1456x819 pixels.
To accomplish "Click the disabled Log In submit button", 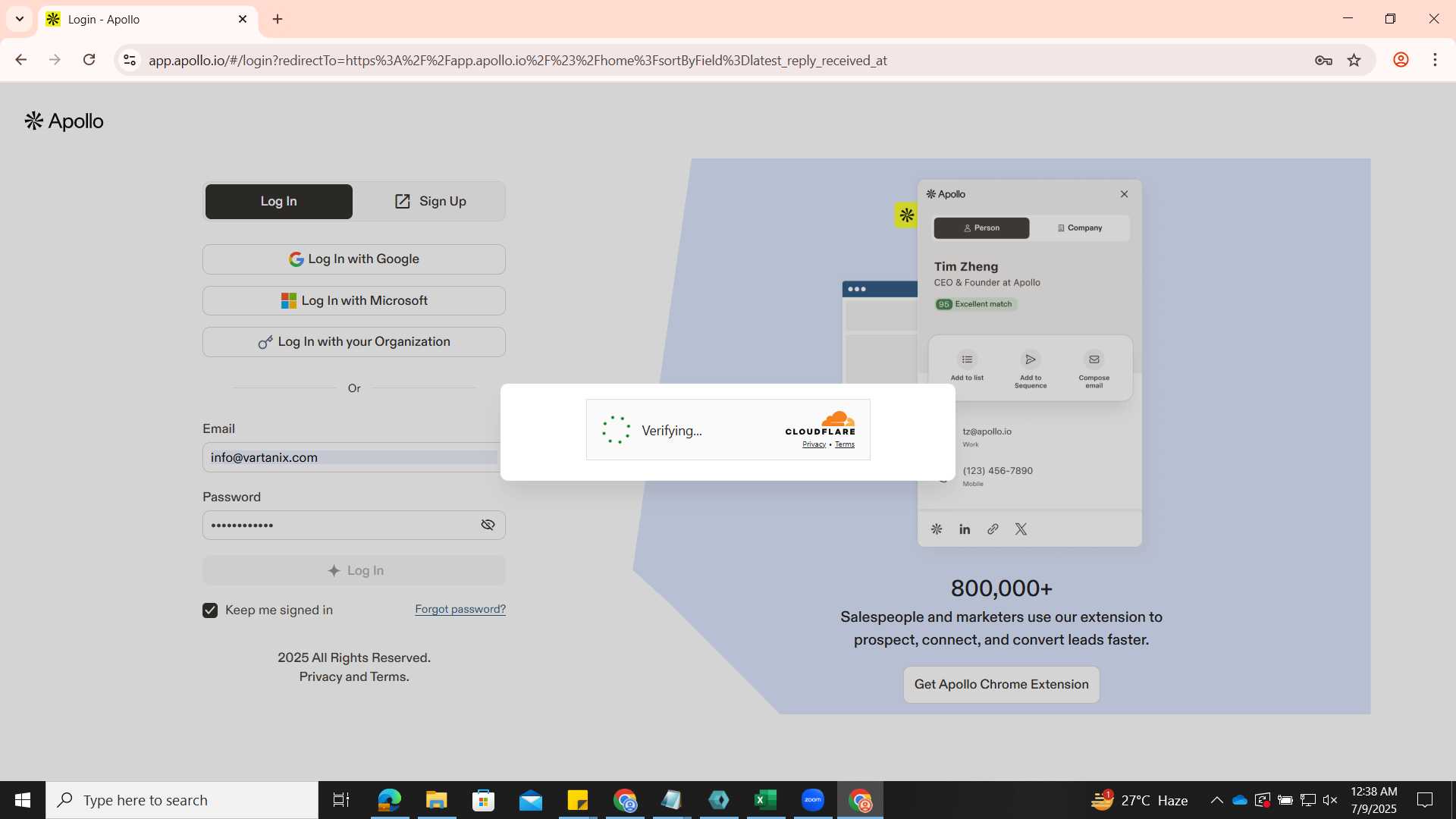I will coord(353,571).
